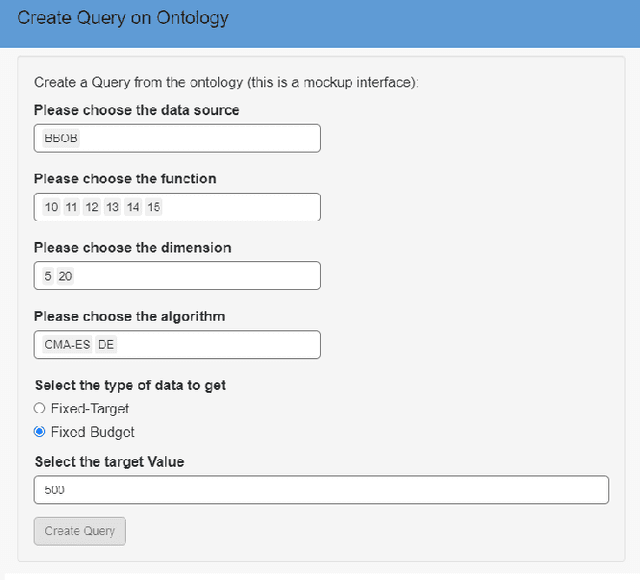Click function tag 12

click(x=92, y=207)
